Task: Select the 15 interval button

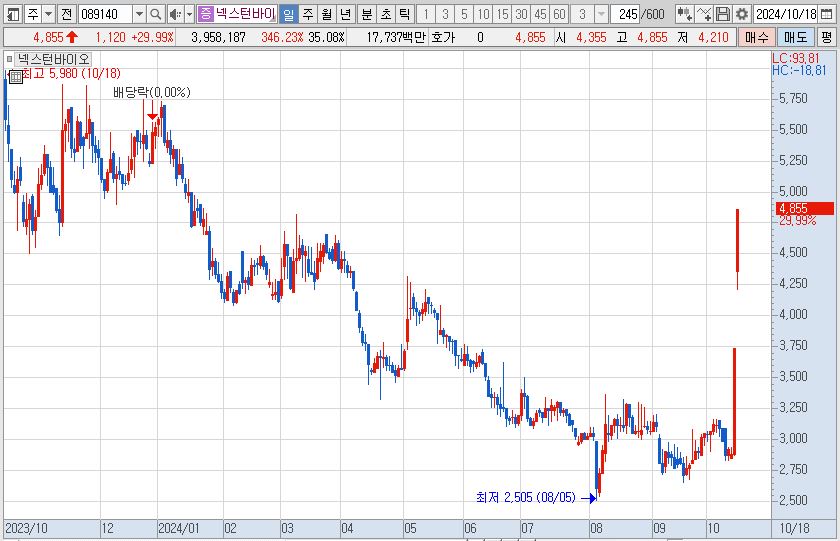Action: [x=502, y=14]
